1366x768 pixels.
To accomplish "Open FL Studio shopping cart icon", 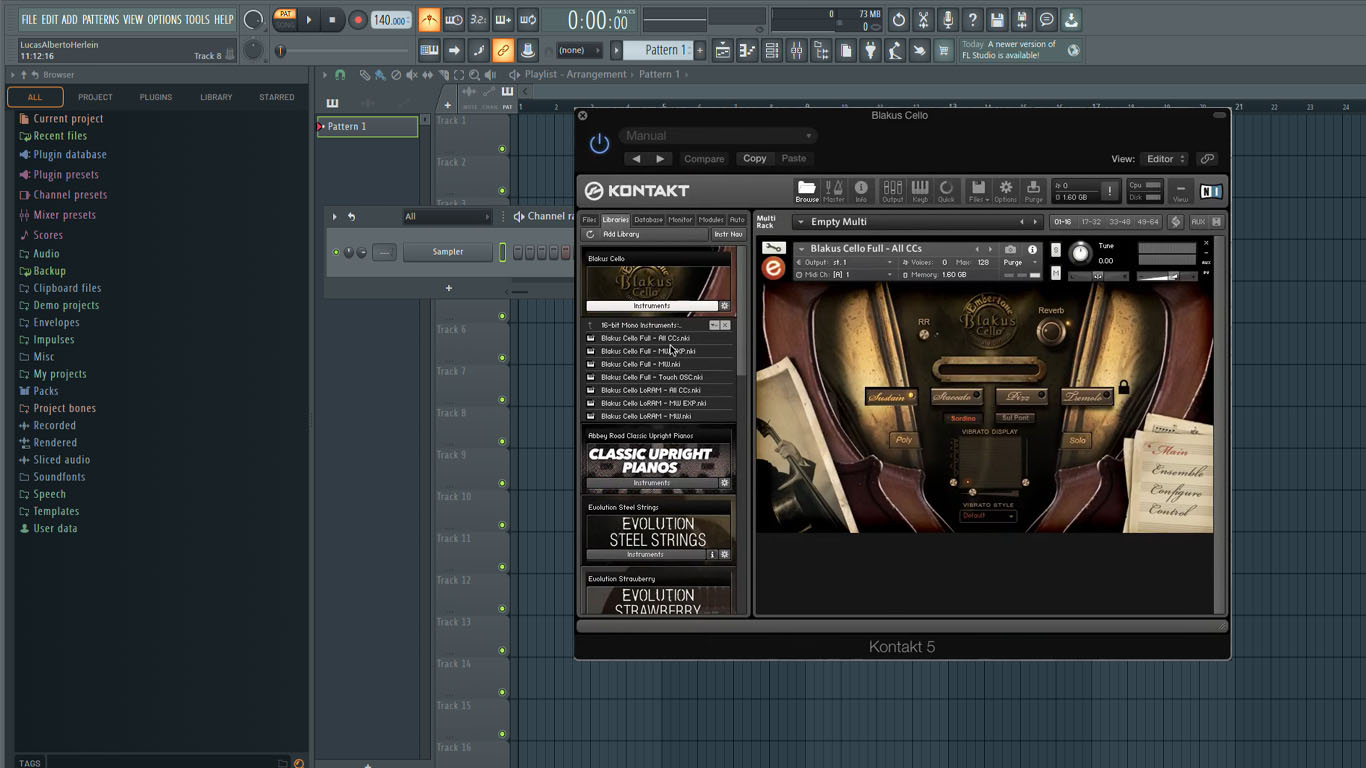I will 943,50.
